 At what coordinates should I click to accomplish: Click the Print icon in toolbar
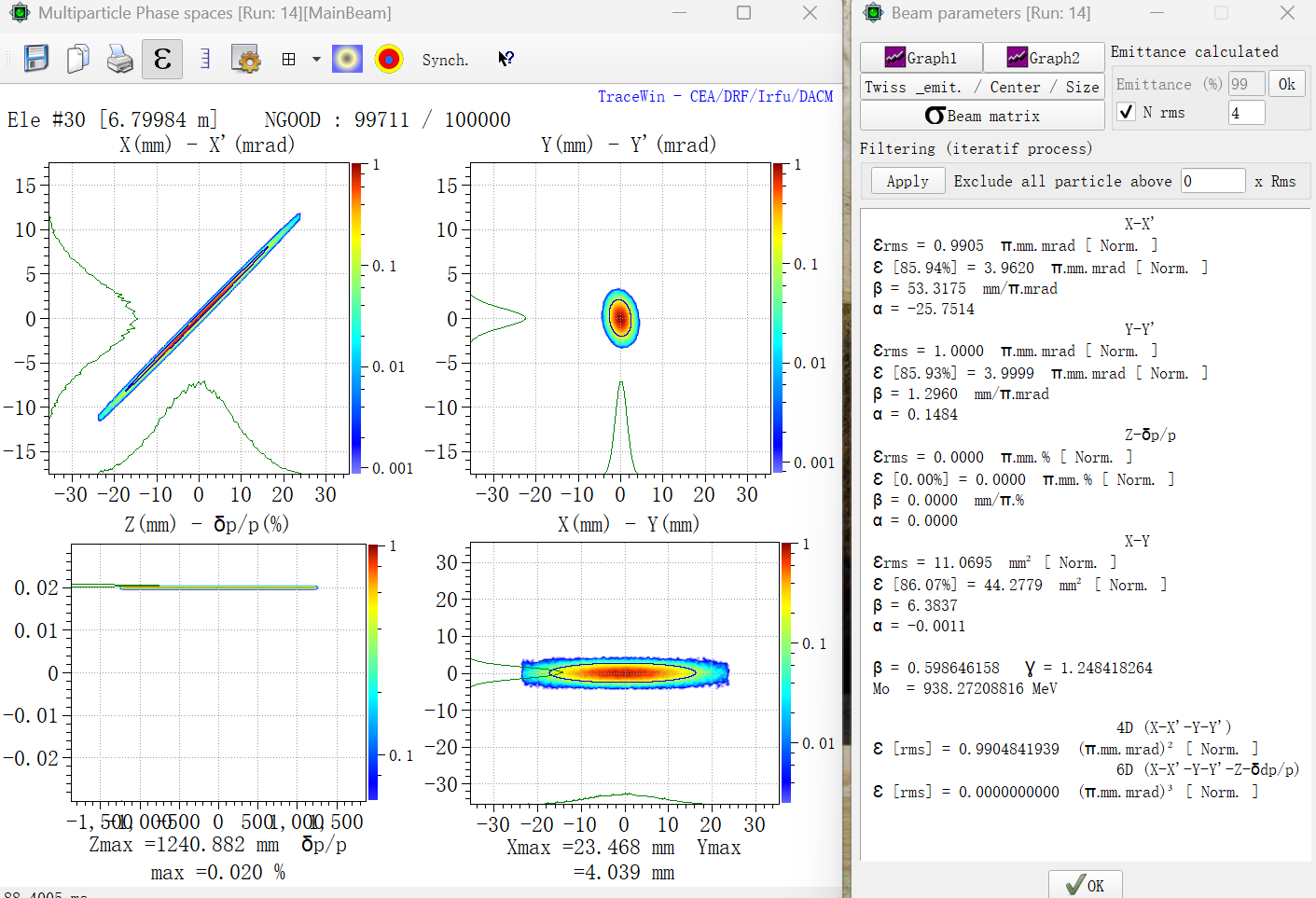click(119, 59)
